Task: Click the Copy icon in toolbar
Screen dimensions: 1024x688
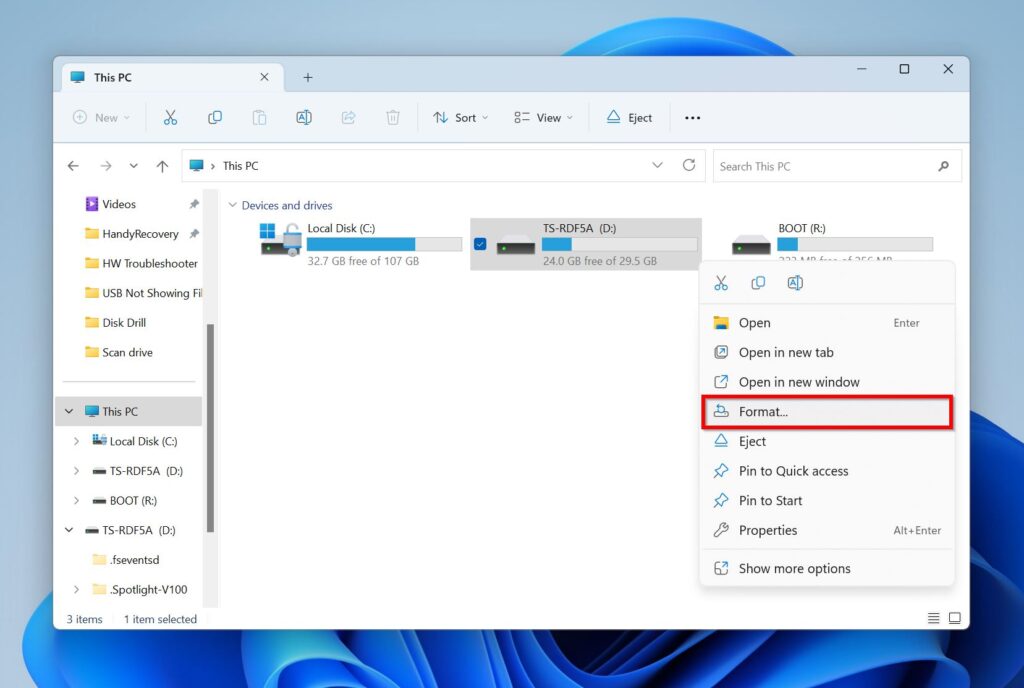Action: pos(215,118)
